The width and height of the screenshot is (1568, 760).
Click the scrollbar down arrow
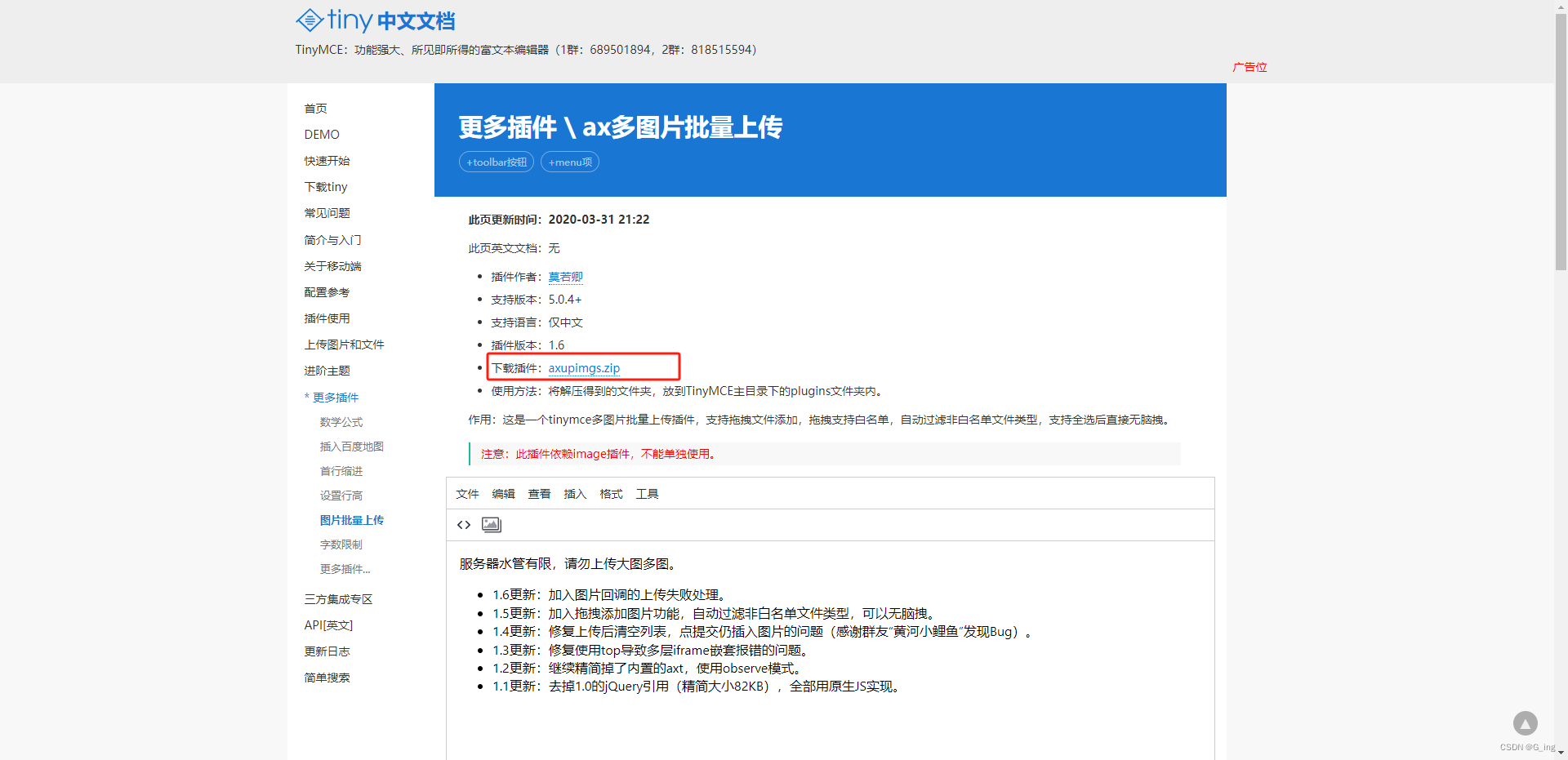(1561, 753)
